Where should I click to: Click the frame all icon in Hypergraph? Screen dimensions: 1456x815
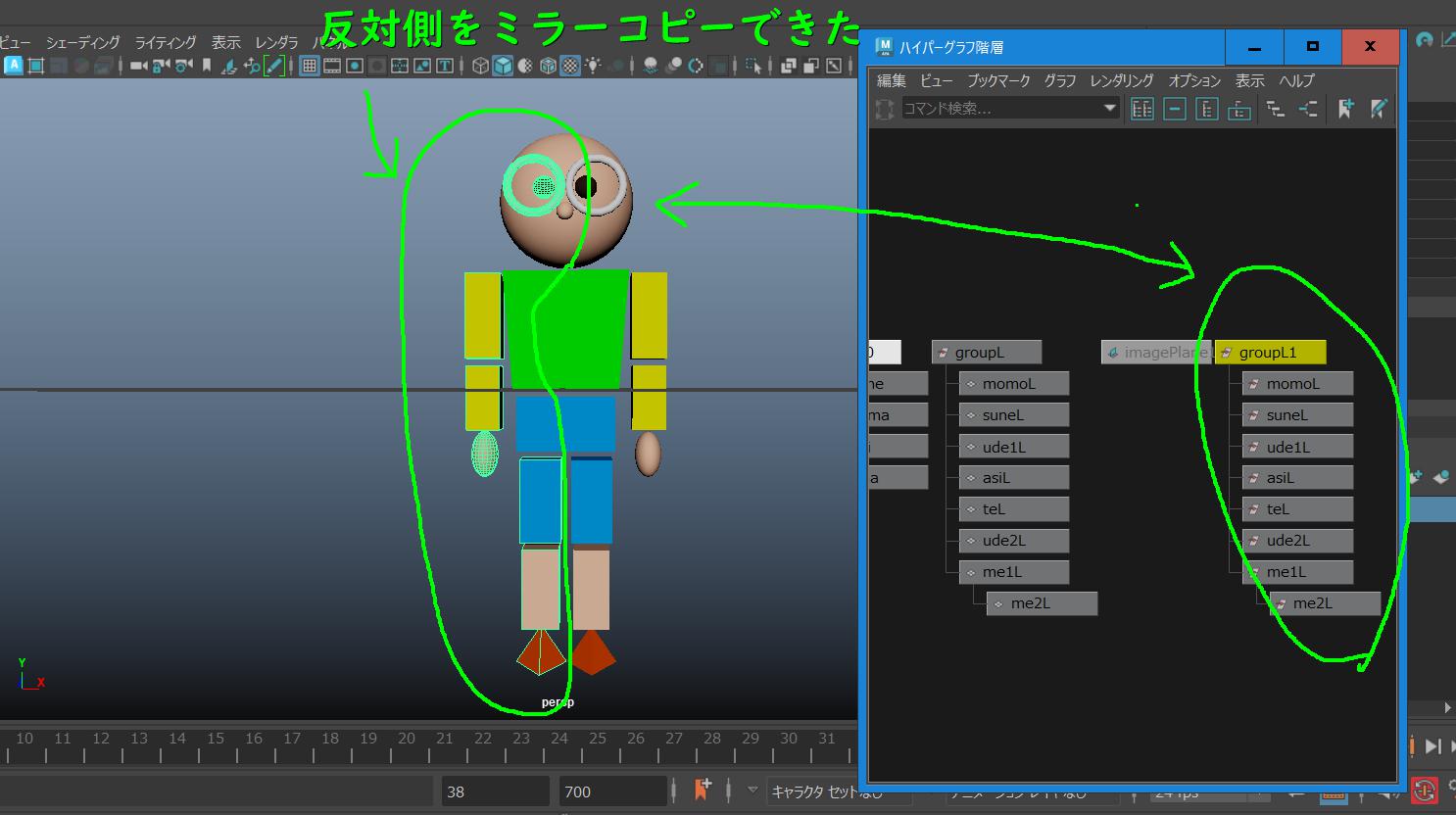point(1142,109)
